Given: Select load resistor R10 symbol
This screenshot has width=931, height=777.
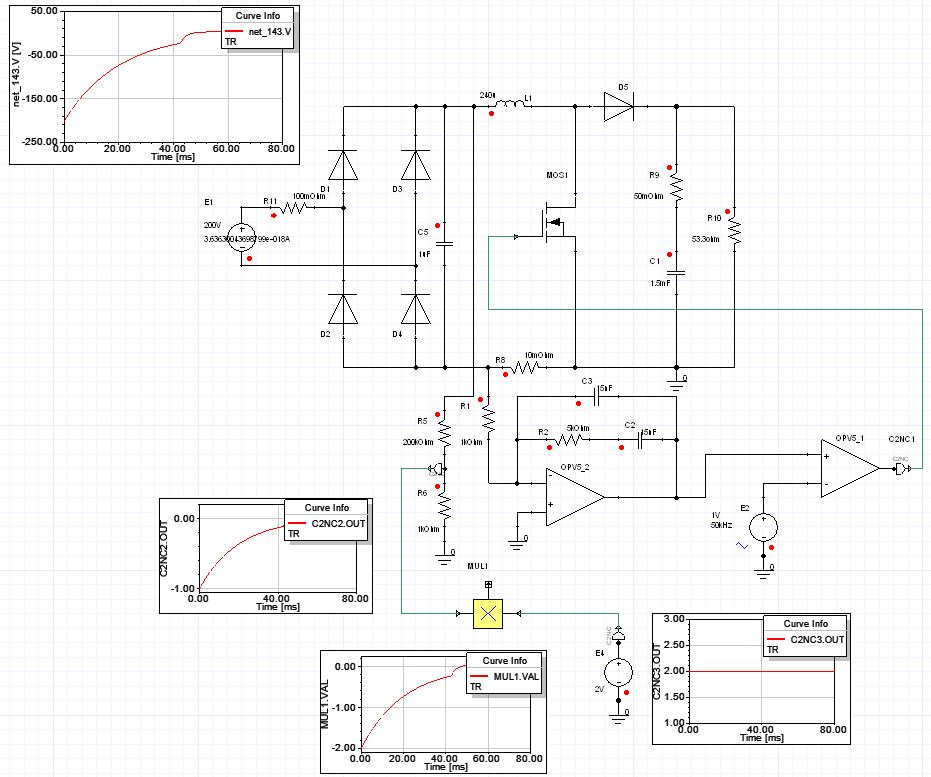Looking at the screenshot, I should point(734,231).
